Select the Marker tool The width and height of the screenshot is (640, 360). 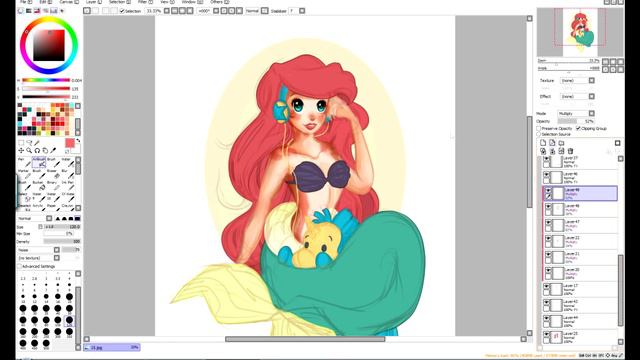[24, 174]
